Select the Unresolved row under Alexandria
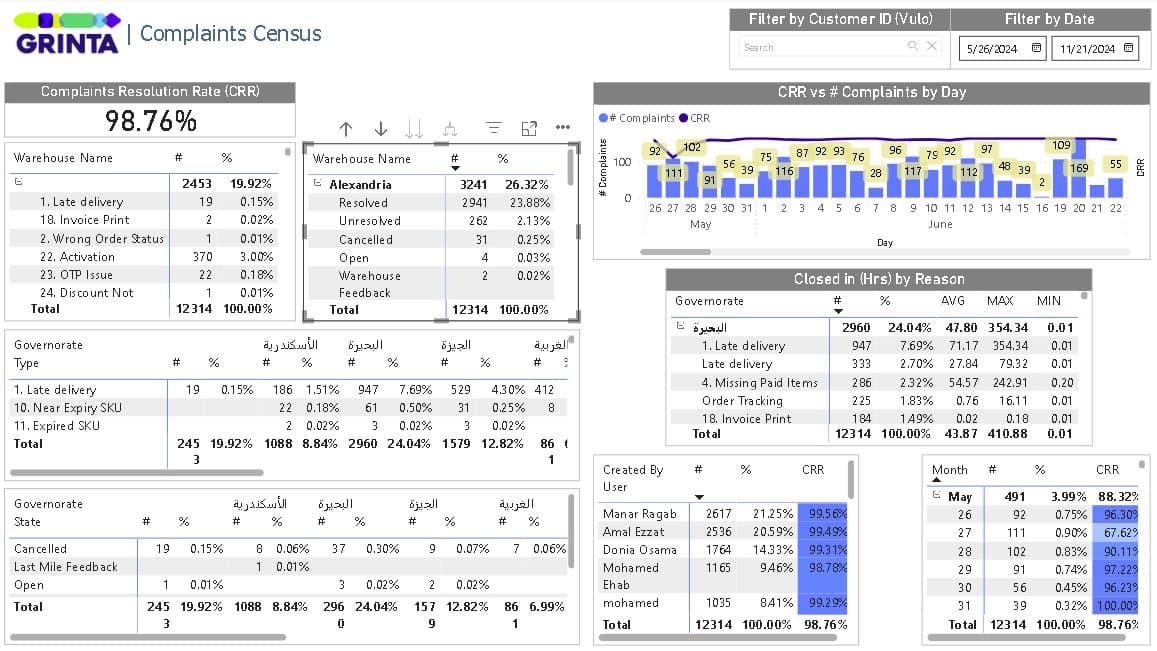 pyautogui.click(x=431, y=221)
